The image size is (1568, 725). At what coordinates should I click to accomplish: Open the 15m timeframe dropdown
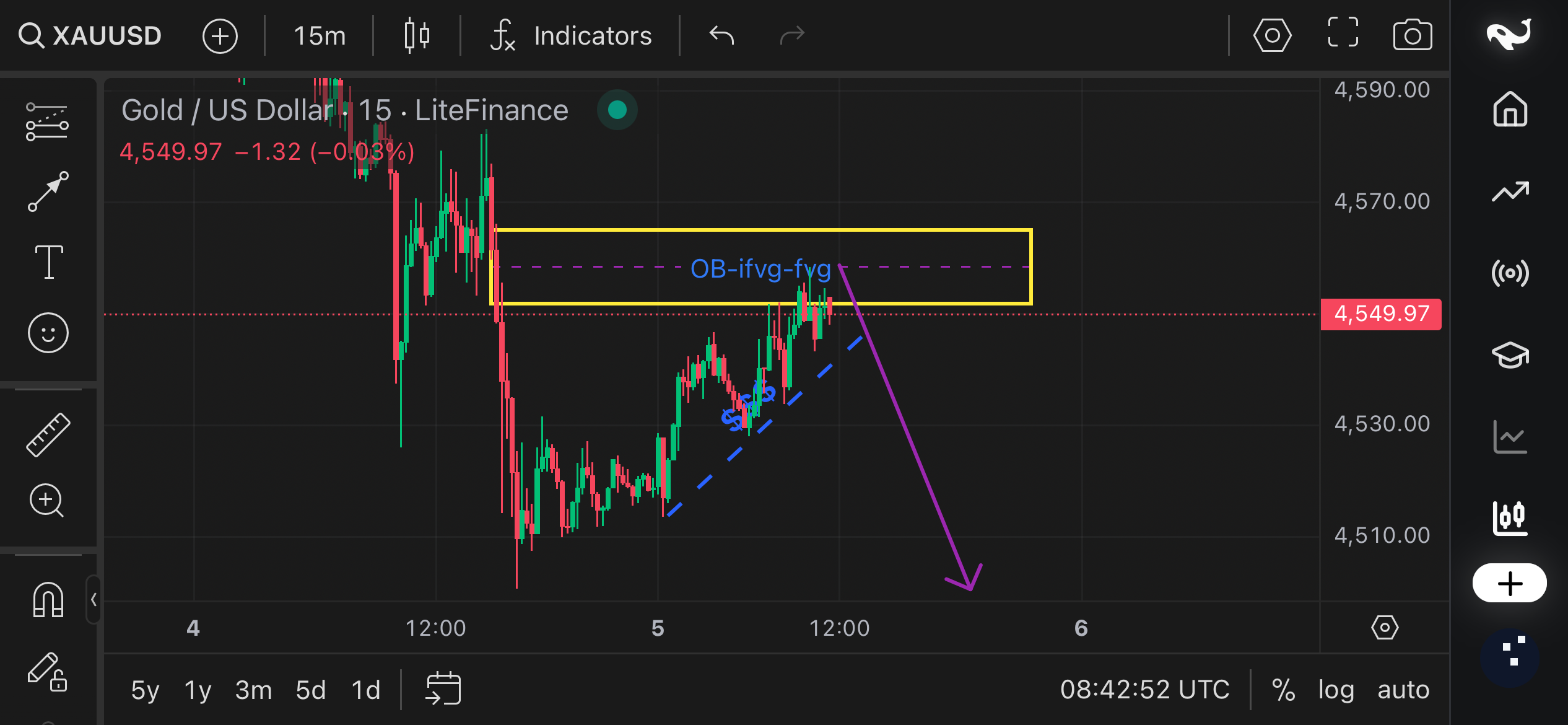319,35
